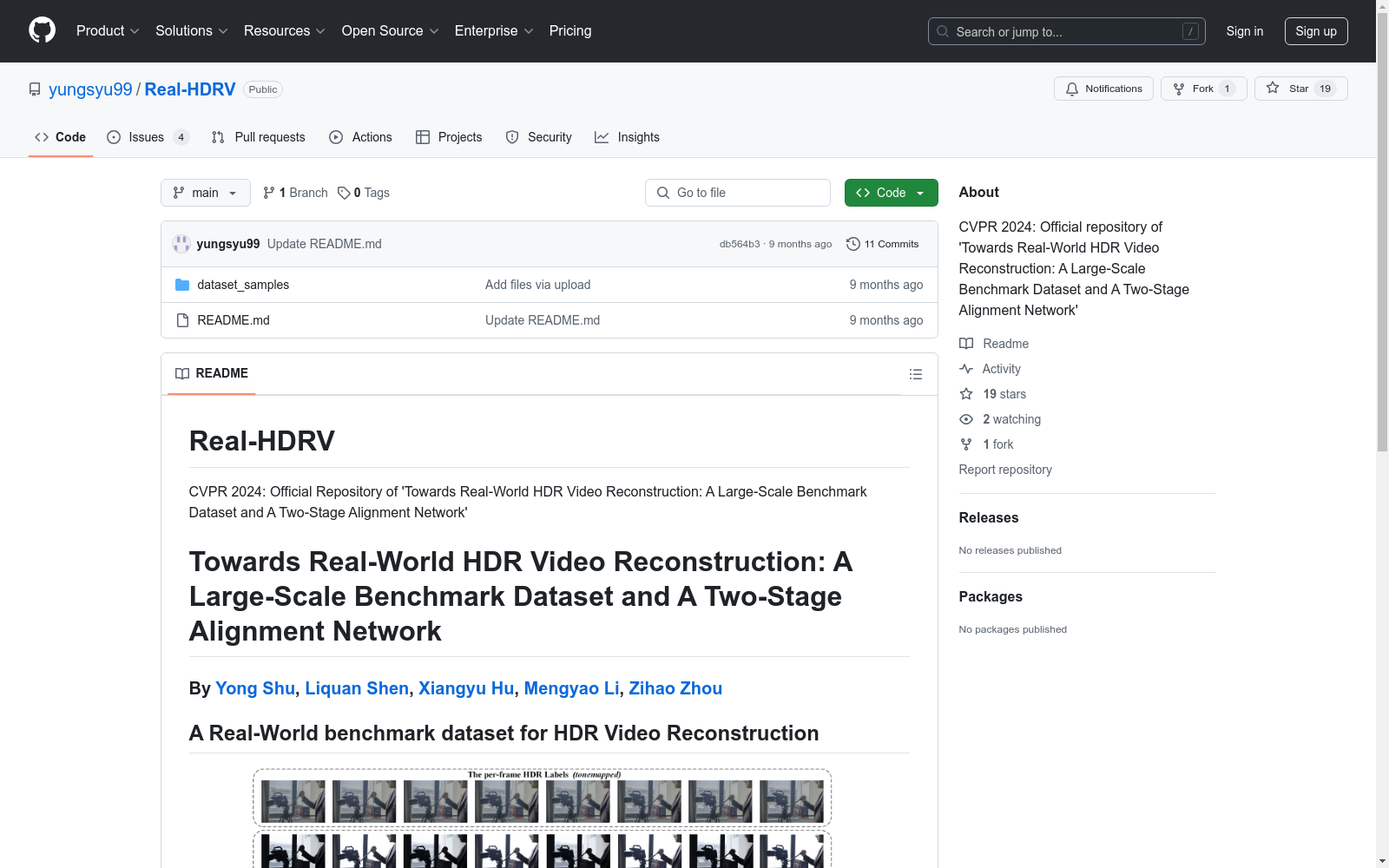Open the GitHub homepage logo
The width and height of the screenshot is (1389, 868).
point(42,30)
